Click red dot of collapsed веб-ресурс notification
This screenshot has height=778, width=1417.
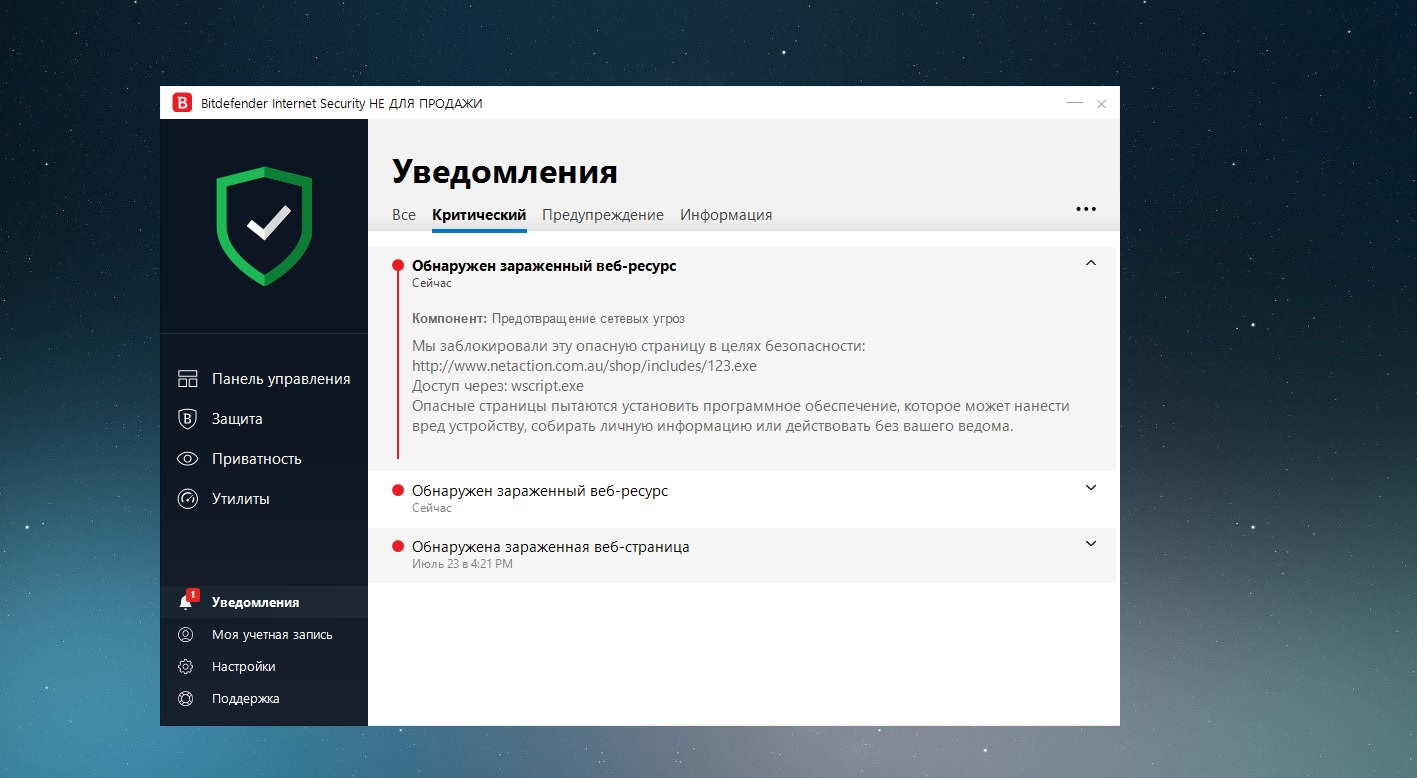coord(398,490)
